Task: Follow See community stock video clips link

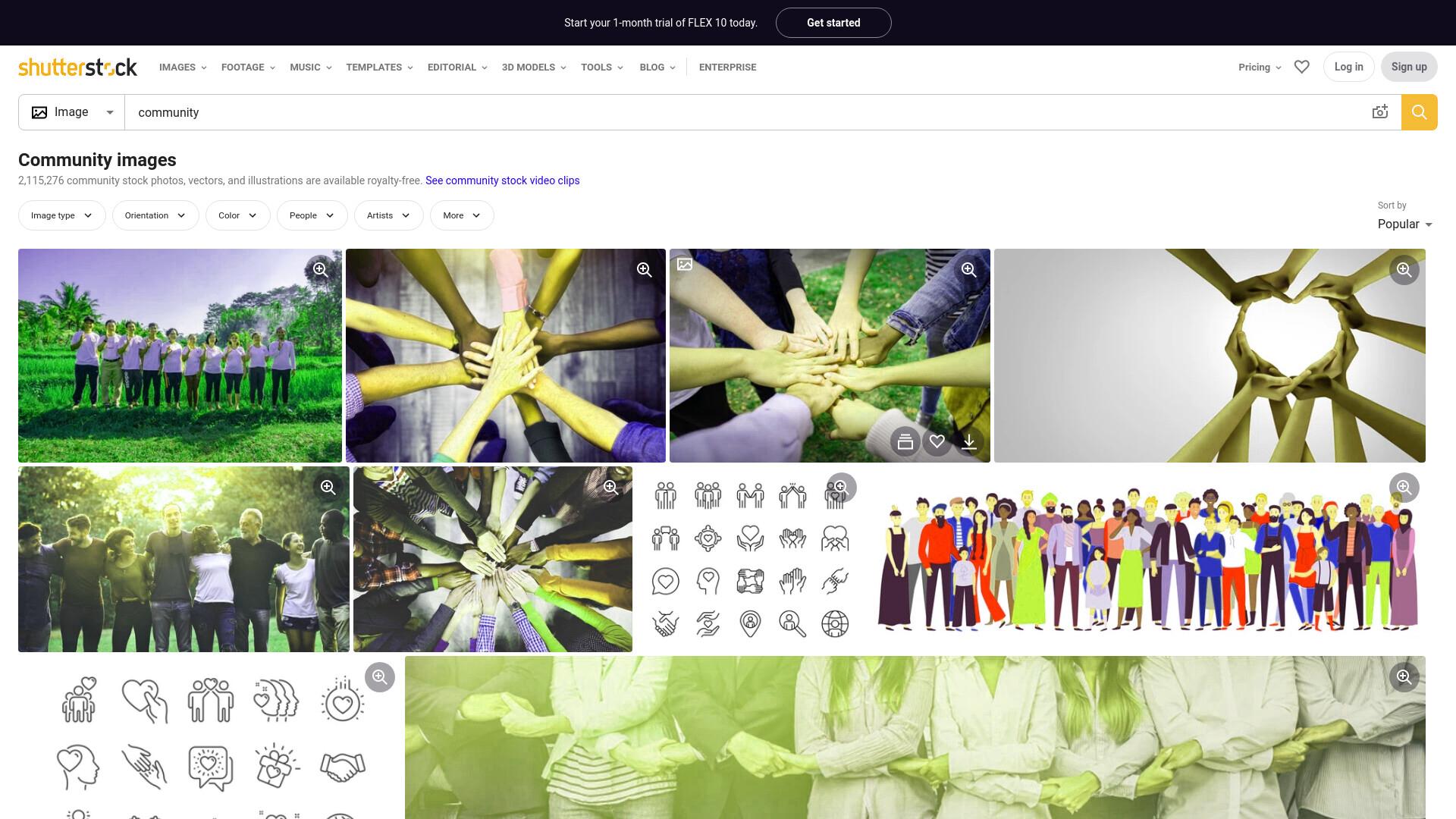Action: pyautogui.click(x=502, y=180)
